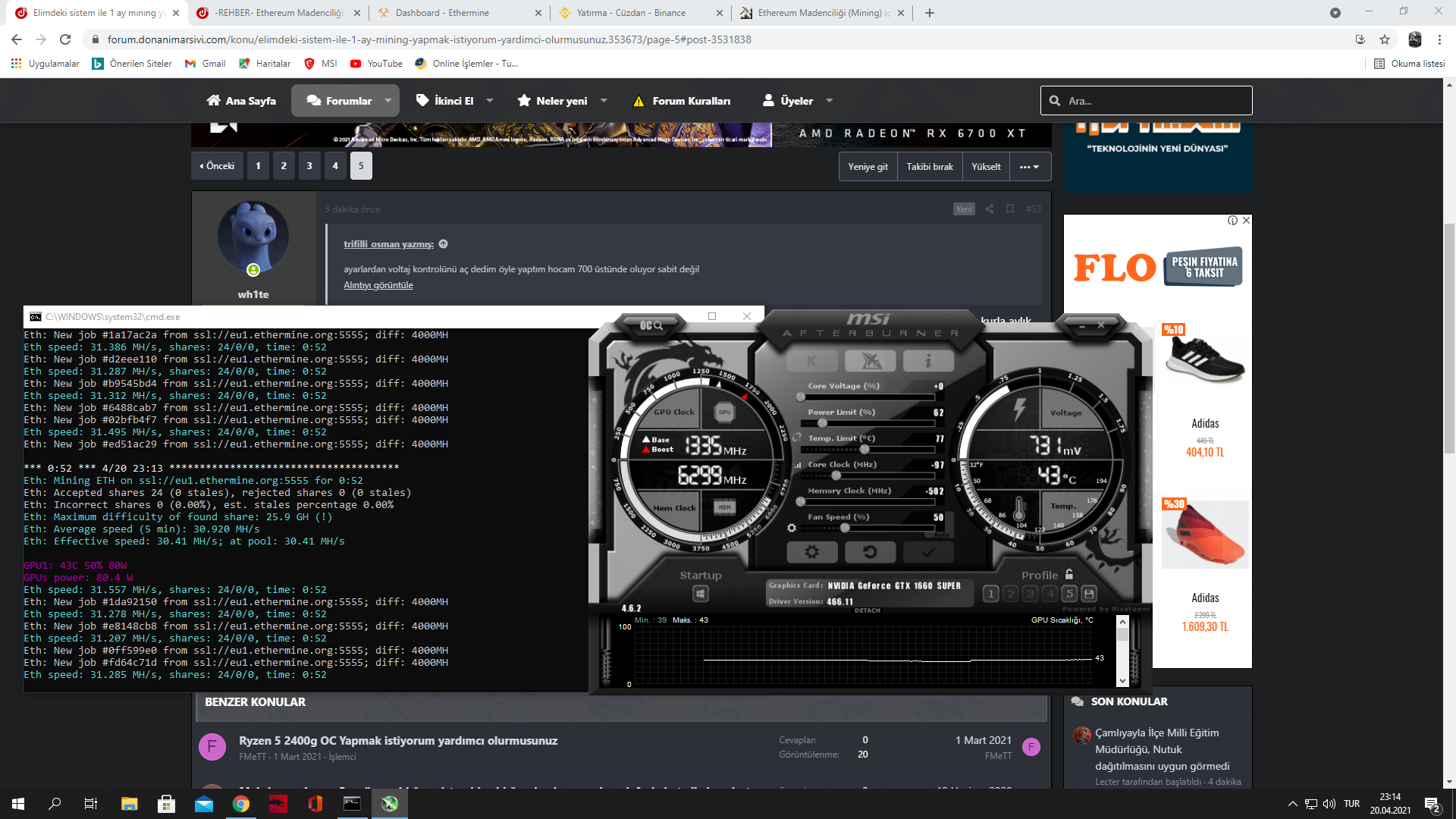Screen dimensions: 1456x819
Task: Adjust the Core Clock slider
Action: click(867, 475)
